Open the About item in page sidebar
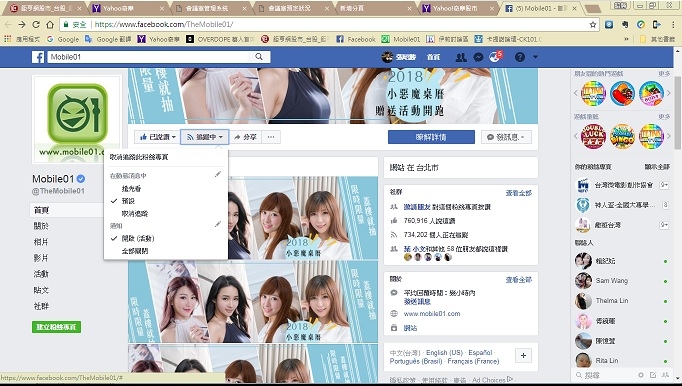The image size is (682, 386). point(41,226)
